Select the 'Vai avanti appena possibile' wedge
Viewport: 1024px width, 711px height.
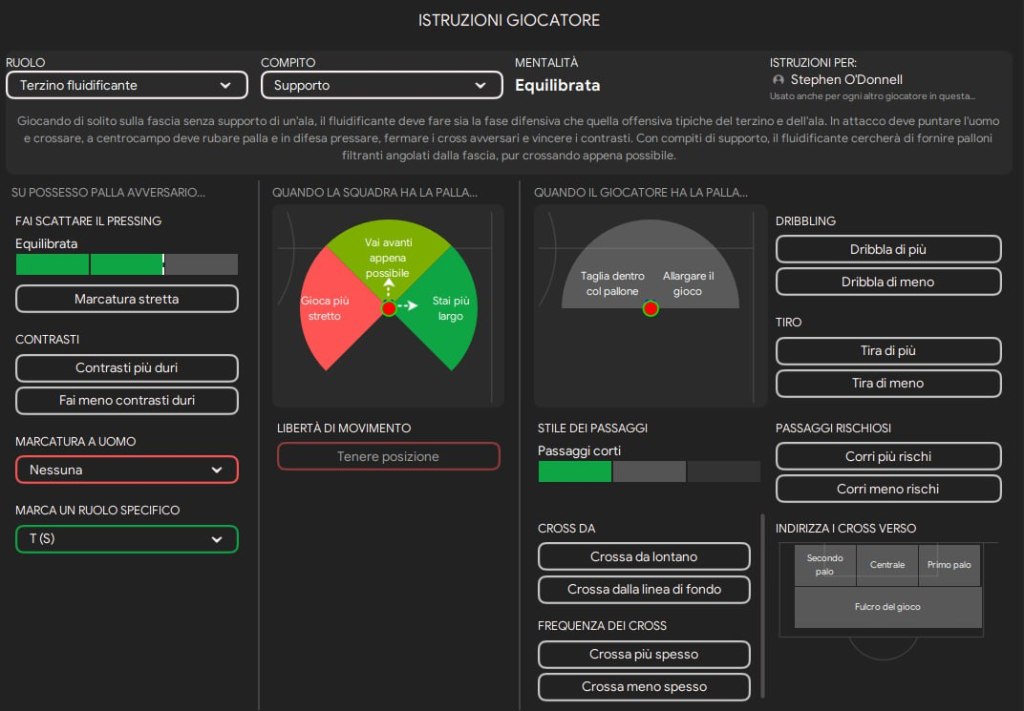click(x=387, y=250)
